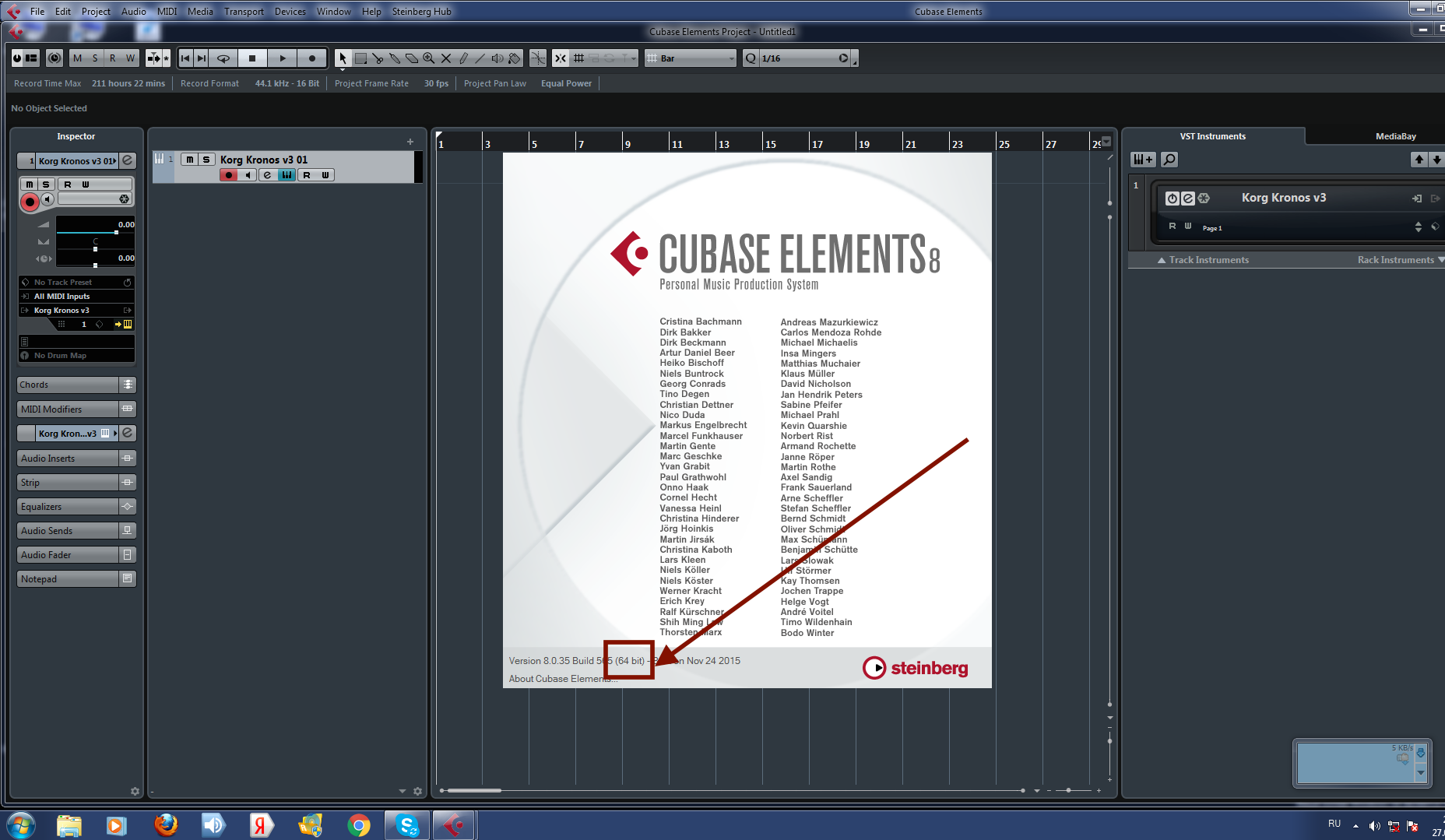Open the Rack Instruments section dropdown

(x=1400, y=260)
